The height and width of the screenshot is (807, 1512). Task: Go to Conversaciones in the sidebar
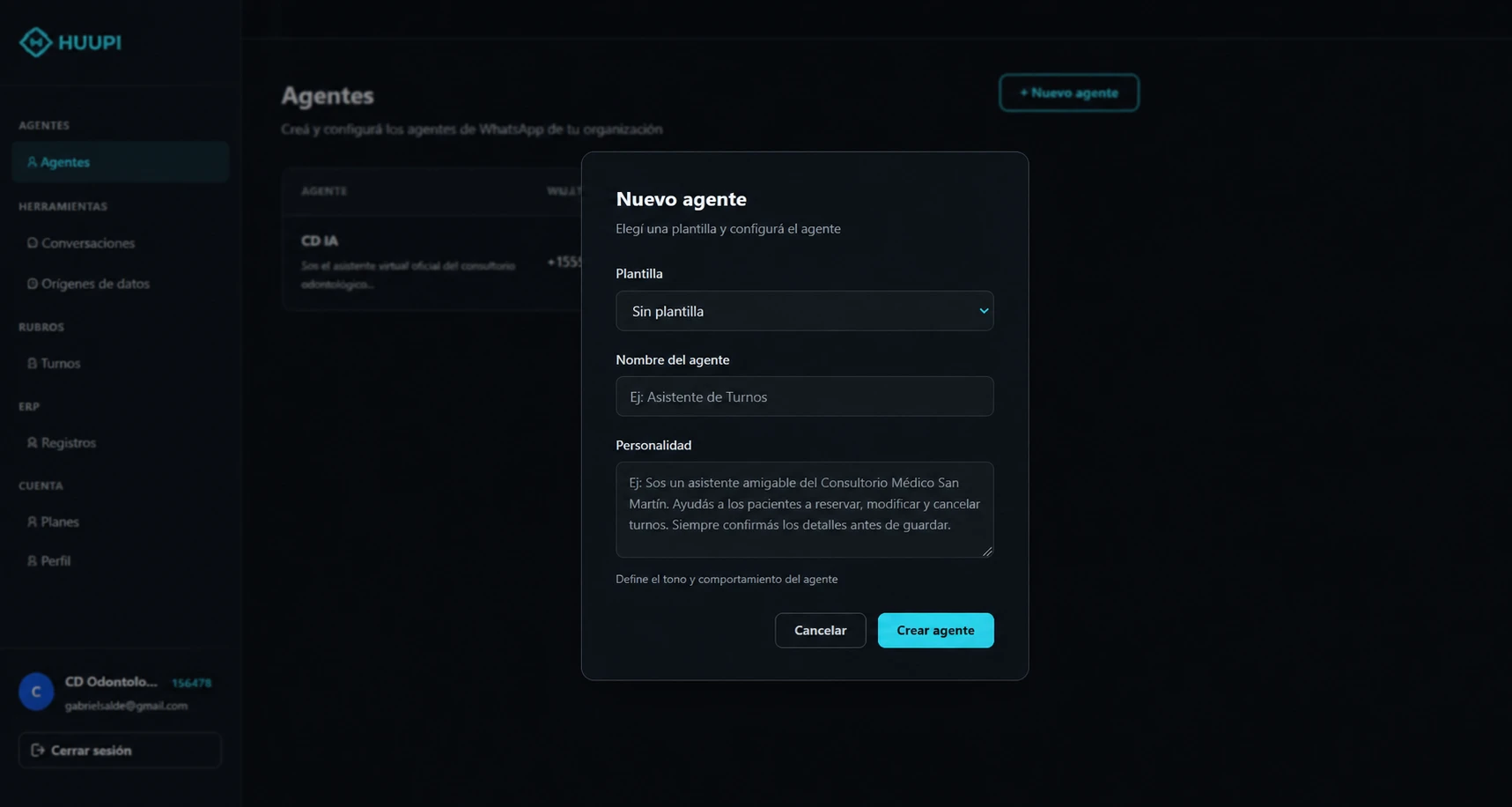[121, 243]
